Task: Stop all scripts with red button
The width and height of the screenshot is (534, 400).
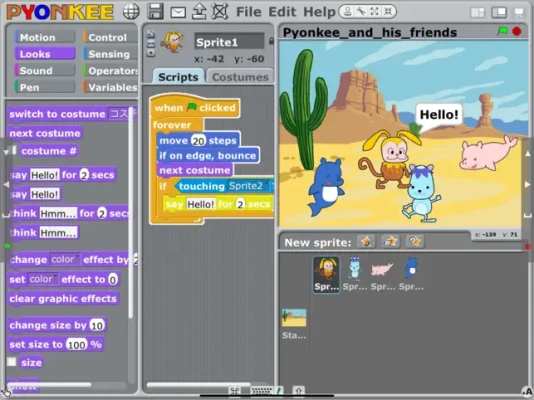Action: click(x=517, y=31)
